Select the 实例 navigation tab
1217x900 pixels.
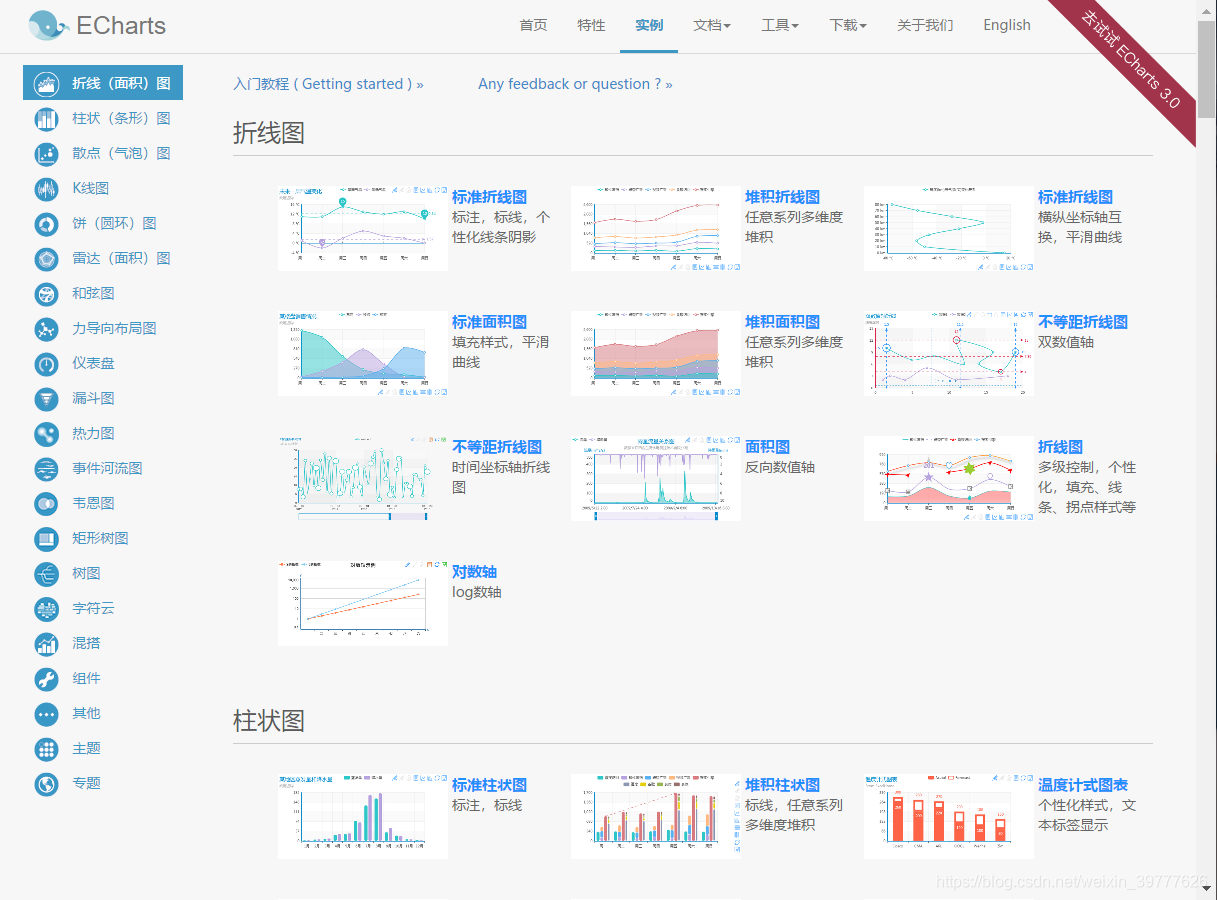click(649, 25)
